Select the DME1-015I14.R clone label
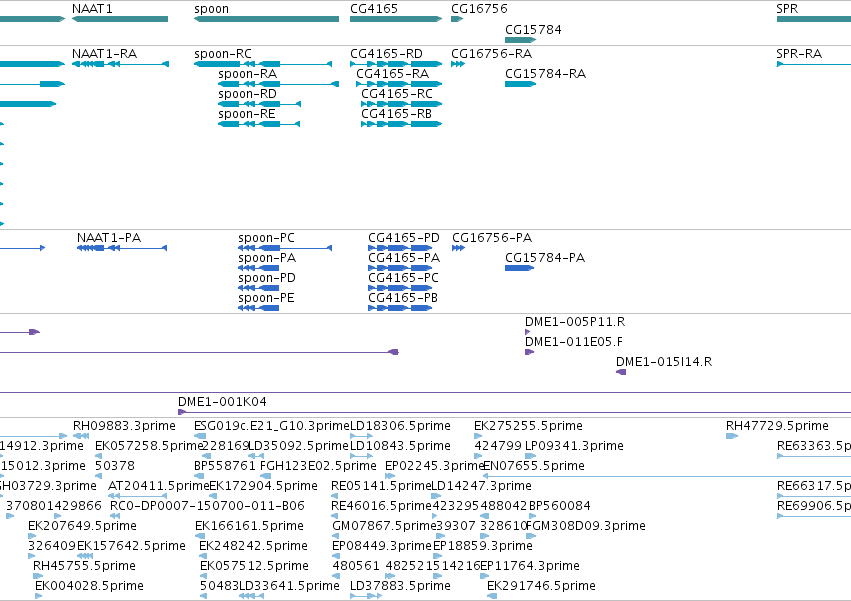Screen dimensions: 851x601 [x=664, y=362]
